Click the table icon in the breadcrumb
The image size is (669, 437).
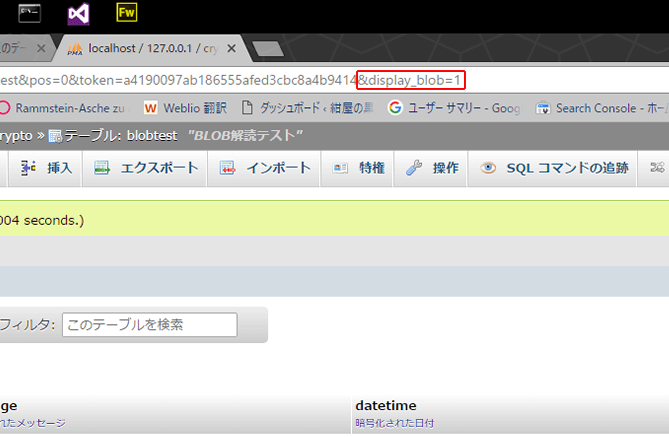point(55,136)
